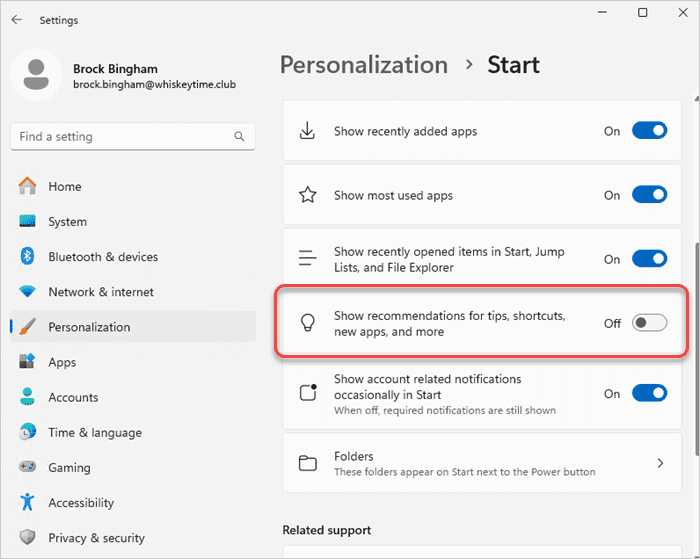Open Network & internet settings
Image resolution: width=700 pixels, height=559 pixels.
pyautogui.click(x=133, y=292)
